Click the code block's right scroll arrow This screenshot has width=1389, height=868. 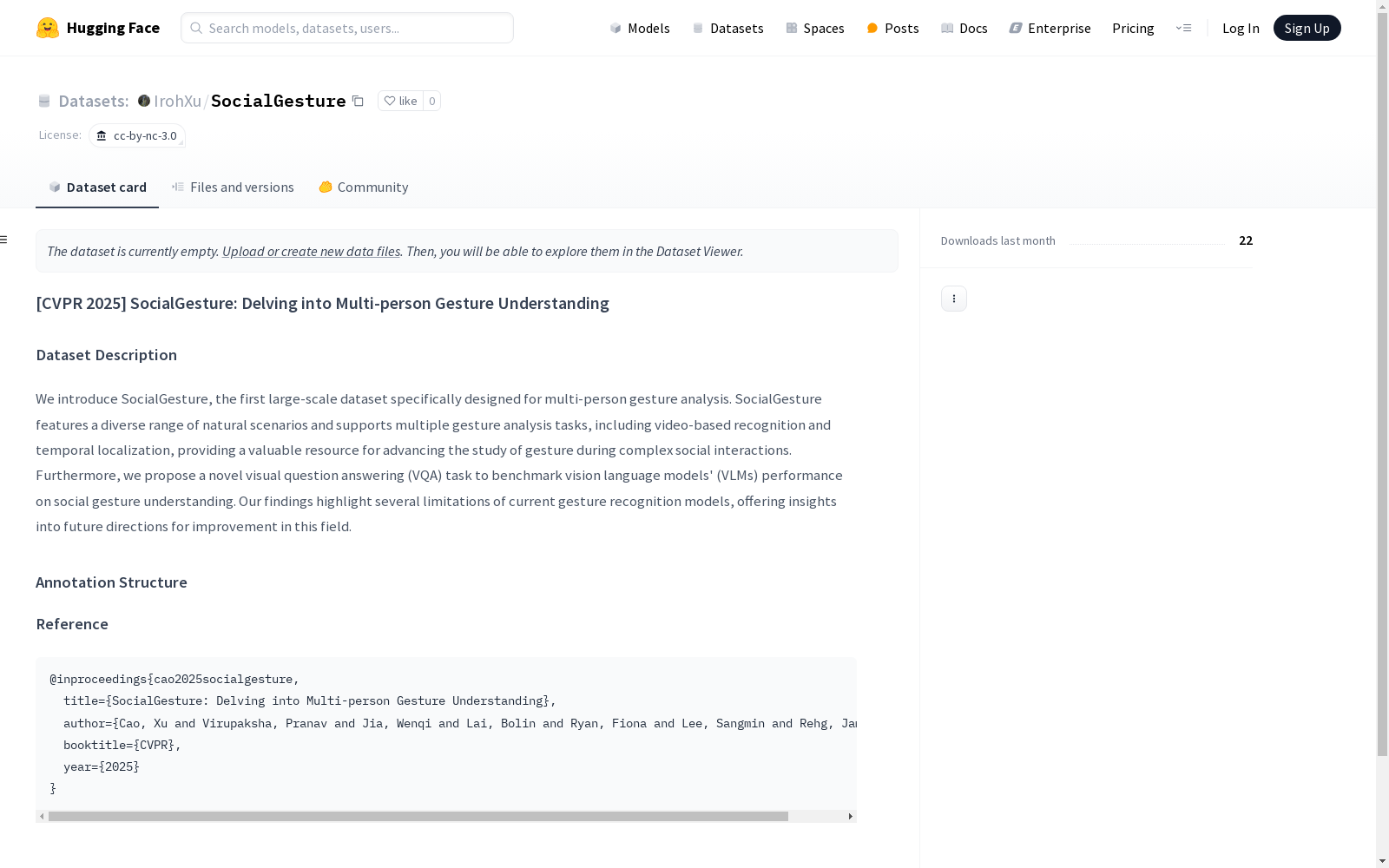pyautogui.click(x=851, y=816)
